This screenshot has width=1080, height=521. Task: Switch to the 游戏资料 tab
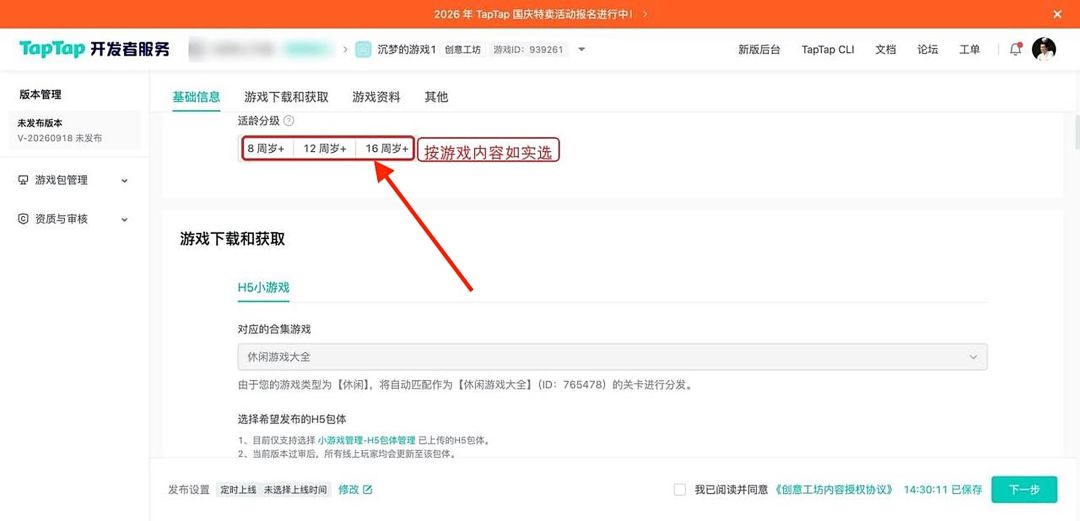point(376,97)
